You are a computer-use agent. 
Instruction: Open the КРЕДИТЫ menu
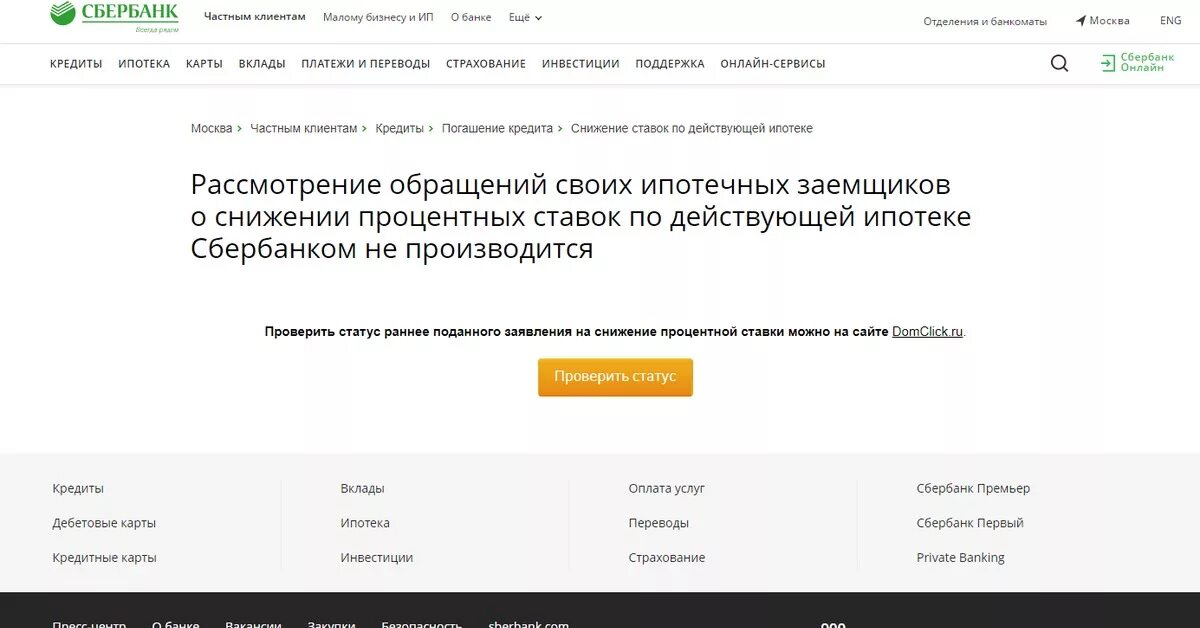(76, 64)
